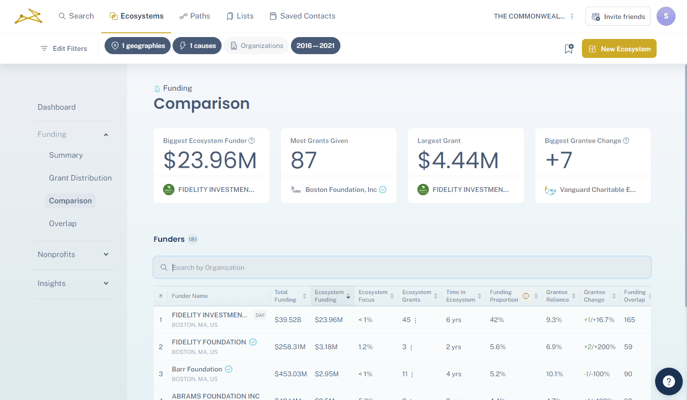Image resolution: width=687 pixels, height=400 pixels.
Task: Open the help question mark button
Action: pos(669,382)
